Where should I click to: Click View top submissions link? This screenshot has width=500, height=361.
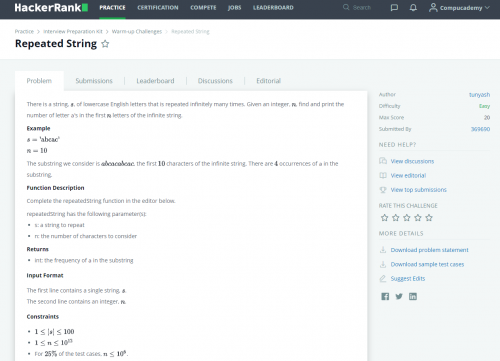(x=419, y=190)
